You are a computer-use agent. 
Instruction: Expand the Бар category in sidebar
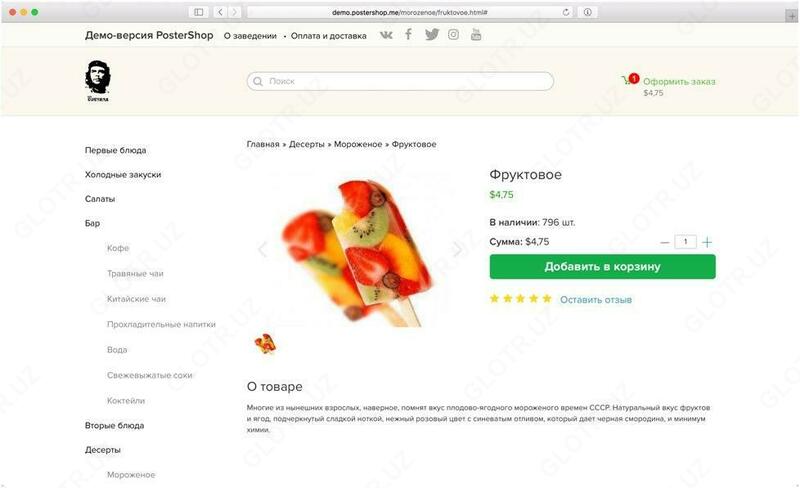(x=92, y=223)
